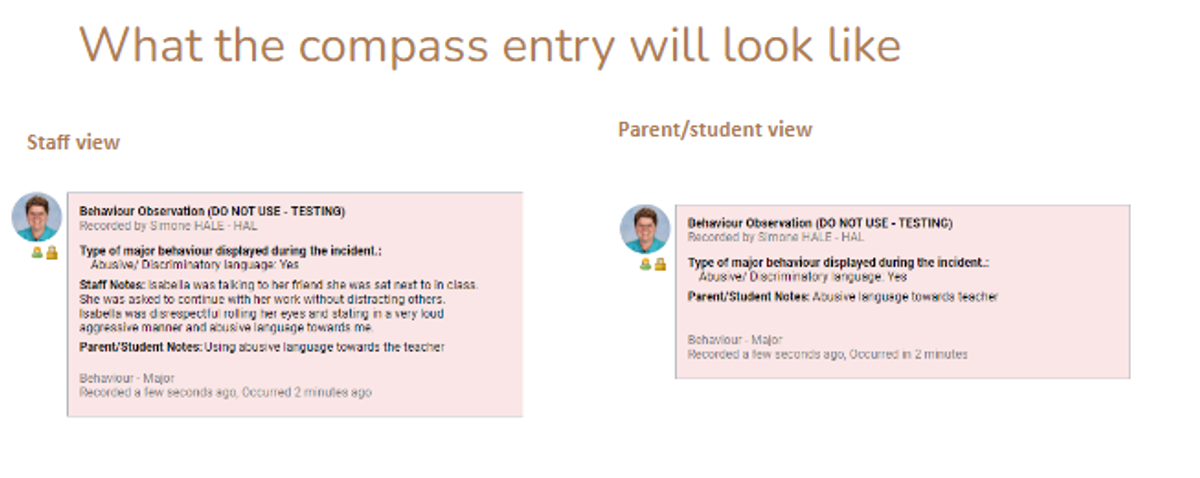Click the 'Occurred 2 minutes ago' timestamp line
The width and height of the screenshot is (1200, 478).
[225, 393]
